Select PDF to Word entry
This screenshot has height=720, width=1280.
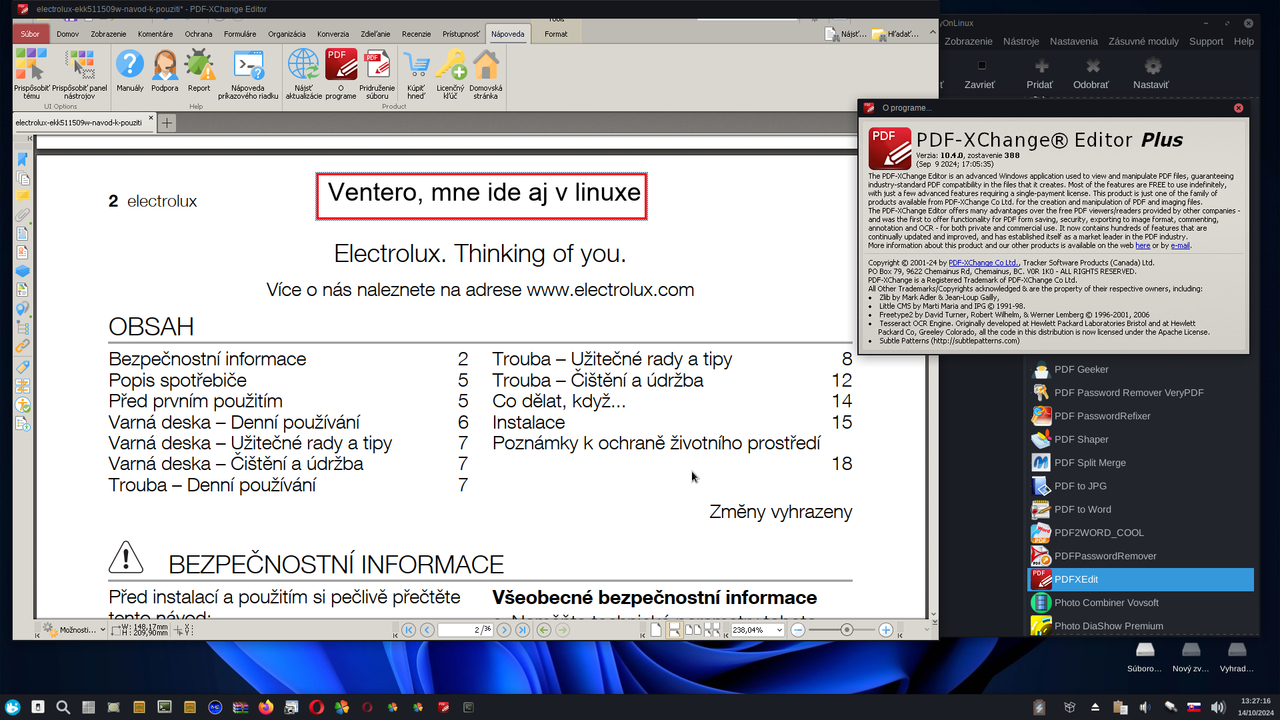1140,509
